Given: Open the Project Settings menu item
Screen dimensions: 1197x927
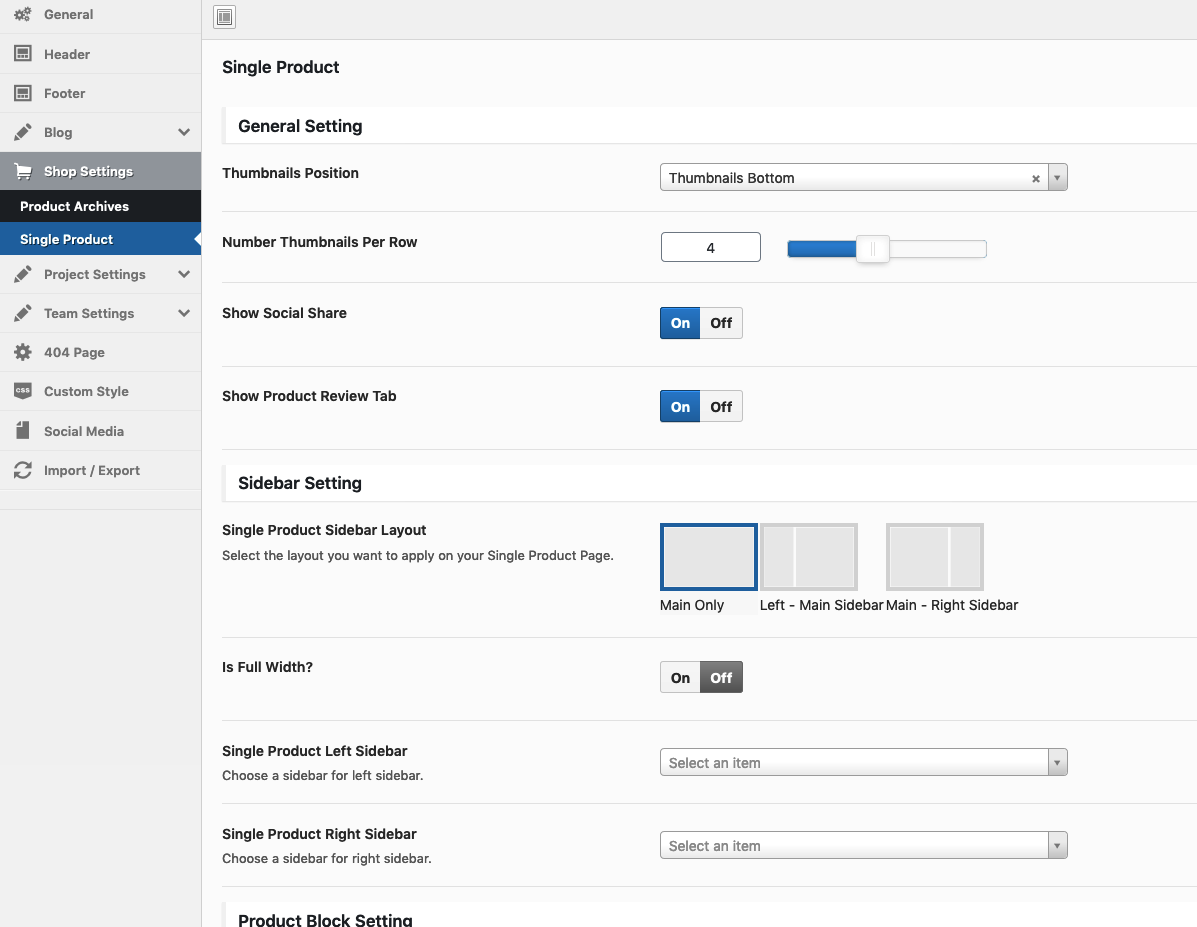Looking at the screenshot, I should 95,274.
